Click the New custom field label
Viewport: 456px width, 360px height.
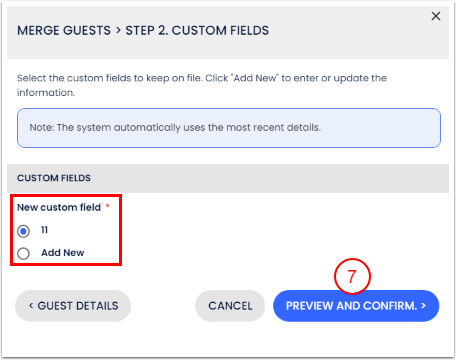click(59, 207)
